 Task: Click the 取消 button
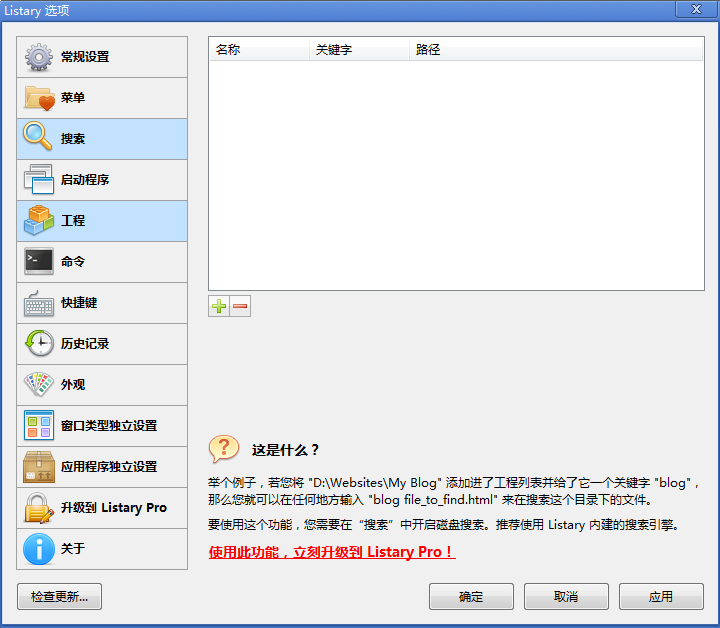coord(566,597)
